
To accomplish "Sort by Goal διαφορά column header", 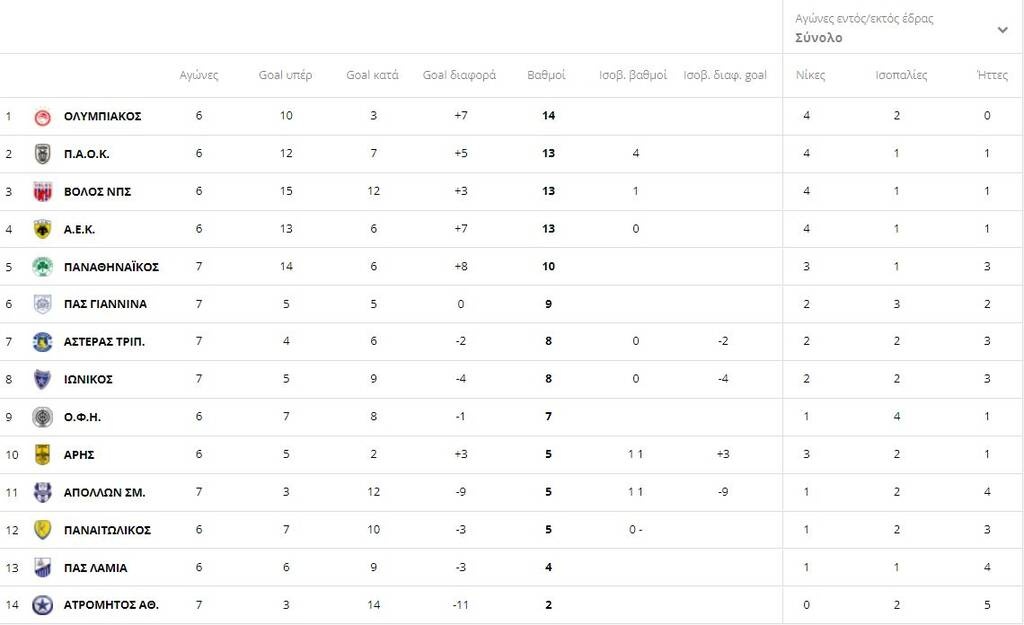I will 459,76.
